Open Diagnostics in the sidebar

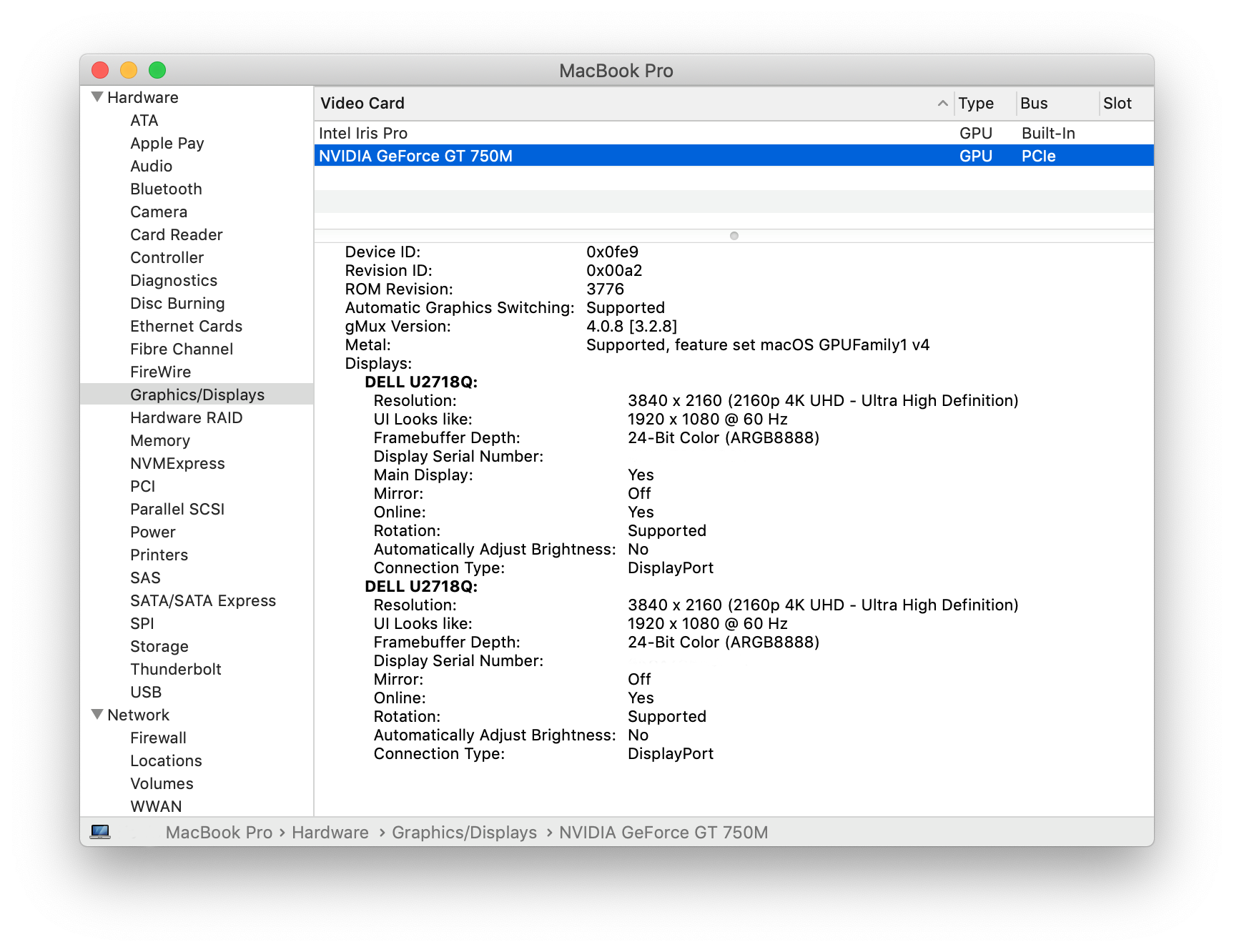[x=174, y=281]
